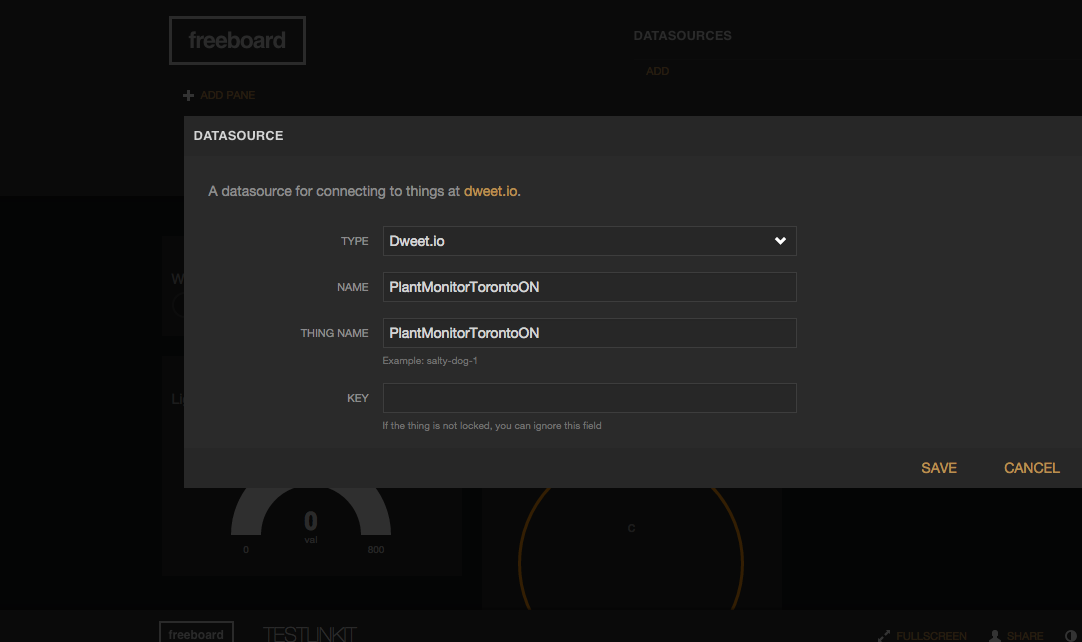1082x642 pixels.
Task: Click the share person icon
Action: click(995, 635)
